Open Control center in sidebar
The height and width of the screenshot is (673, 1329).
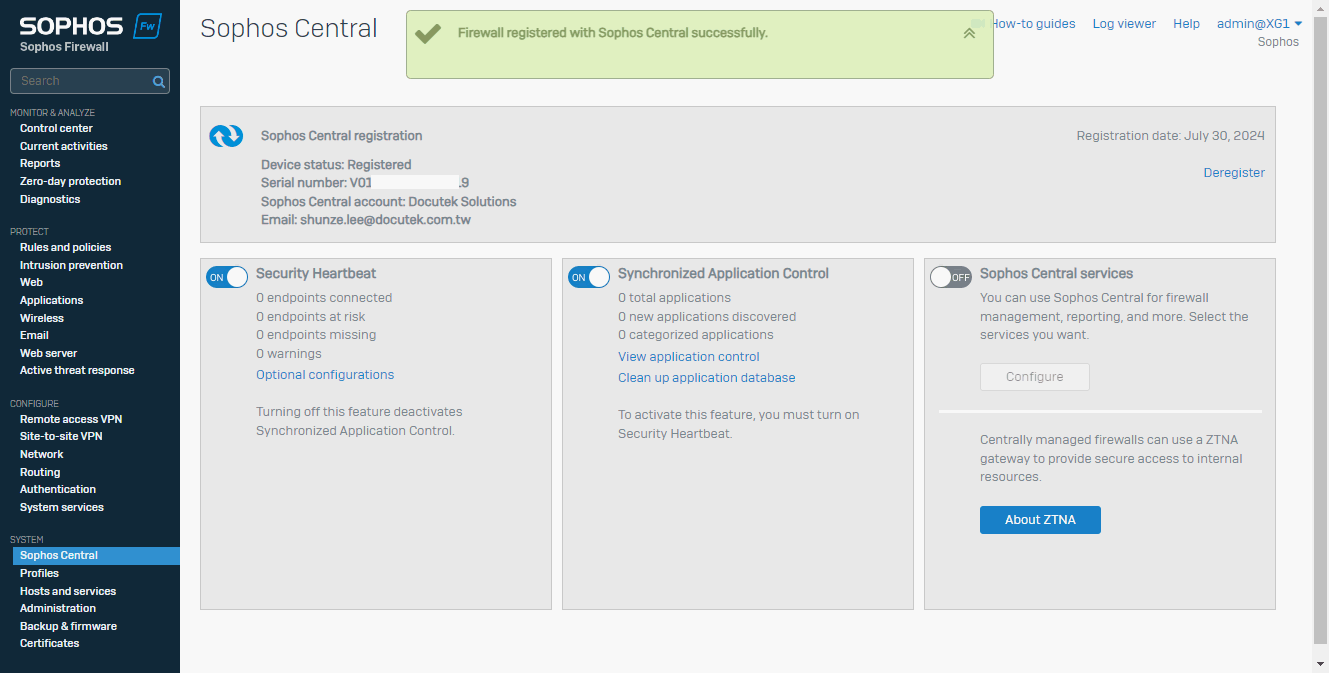pos(56,128)
